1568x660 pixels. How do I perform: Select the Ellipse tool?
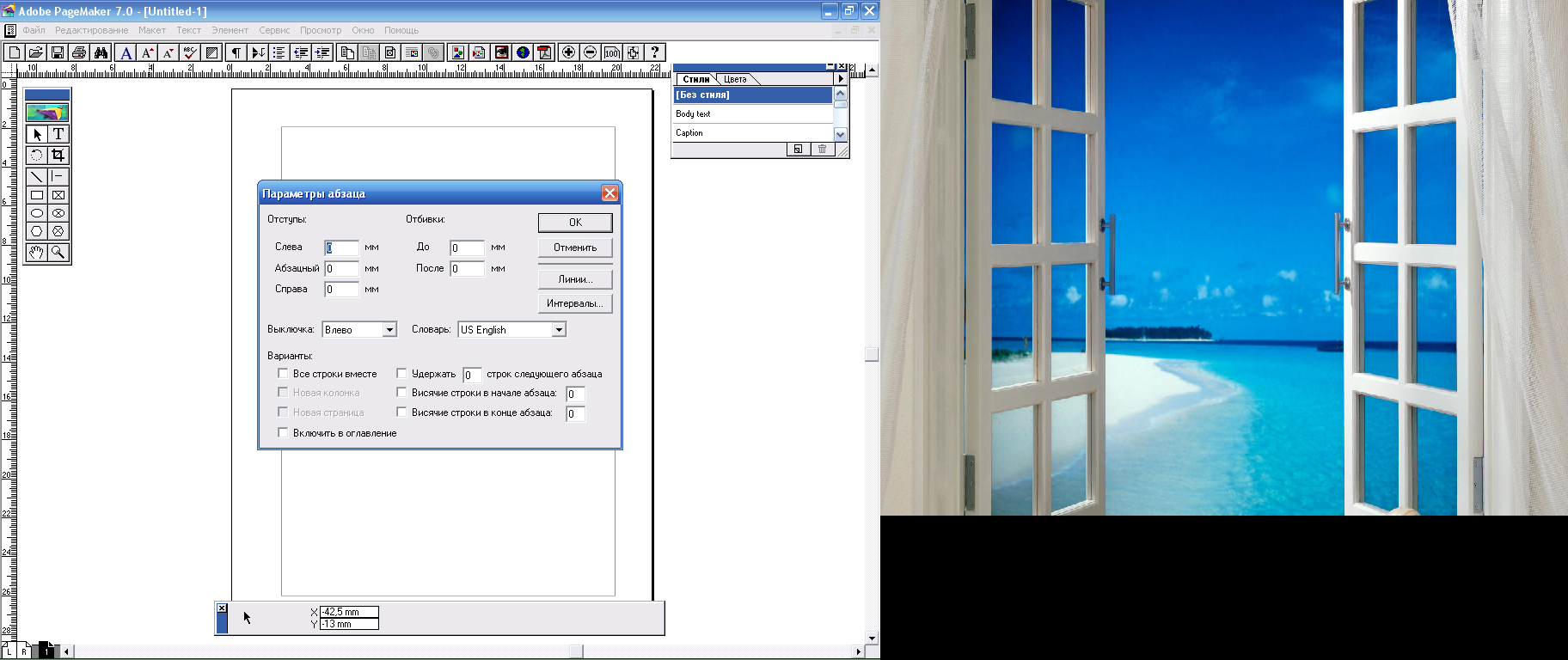pyautogui.click(x=37, y=213)
